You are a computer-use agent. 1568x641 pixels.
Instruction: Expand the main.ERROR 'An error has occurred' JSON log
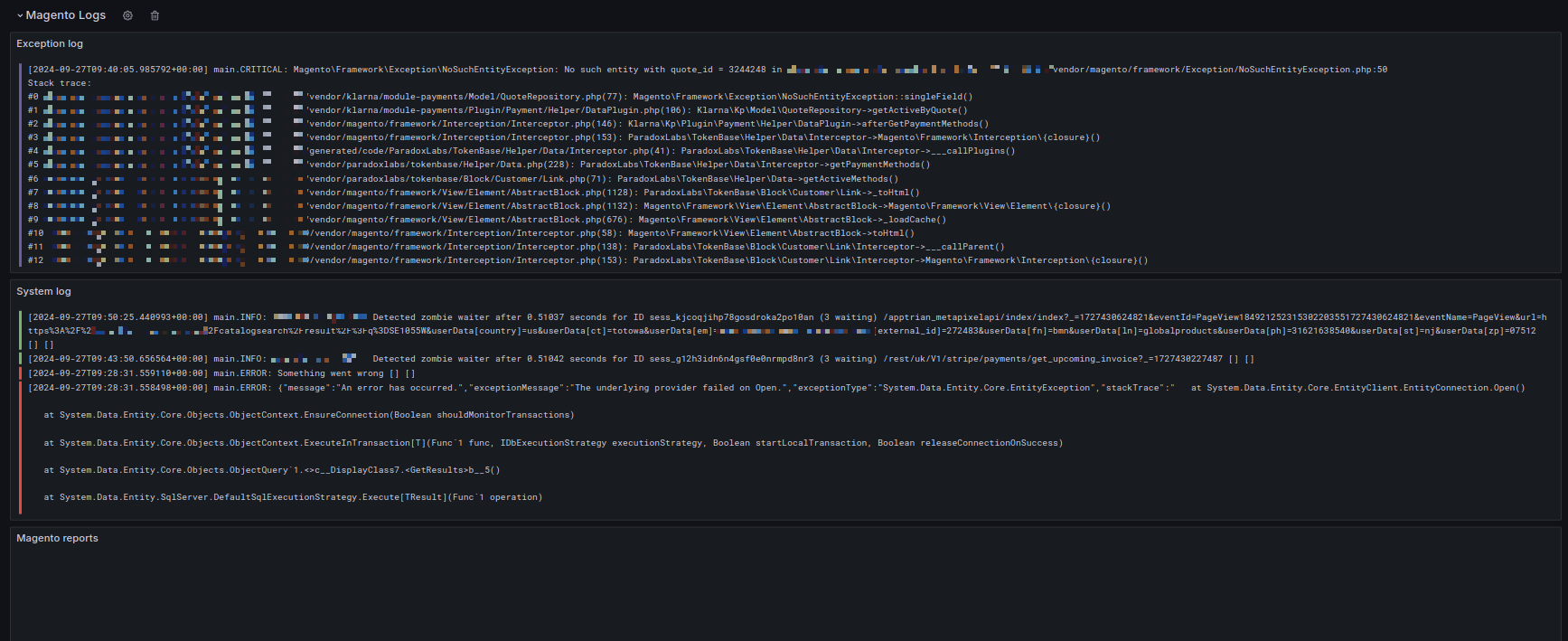coord(776,388)
